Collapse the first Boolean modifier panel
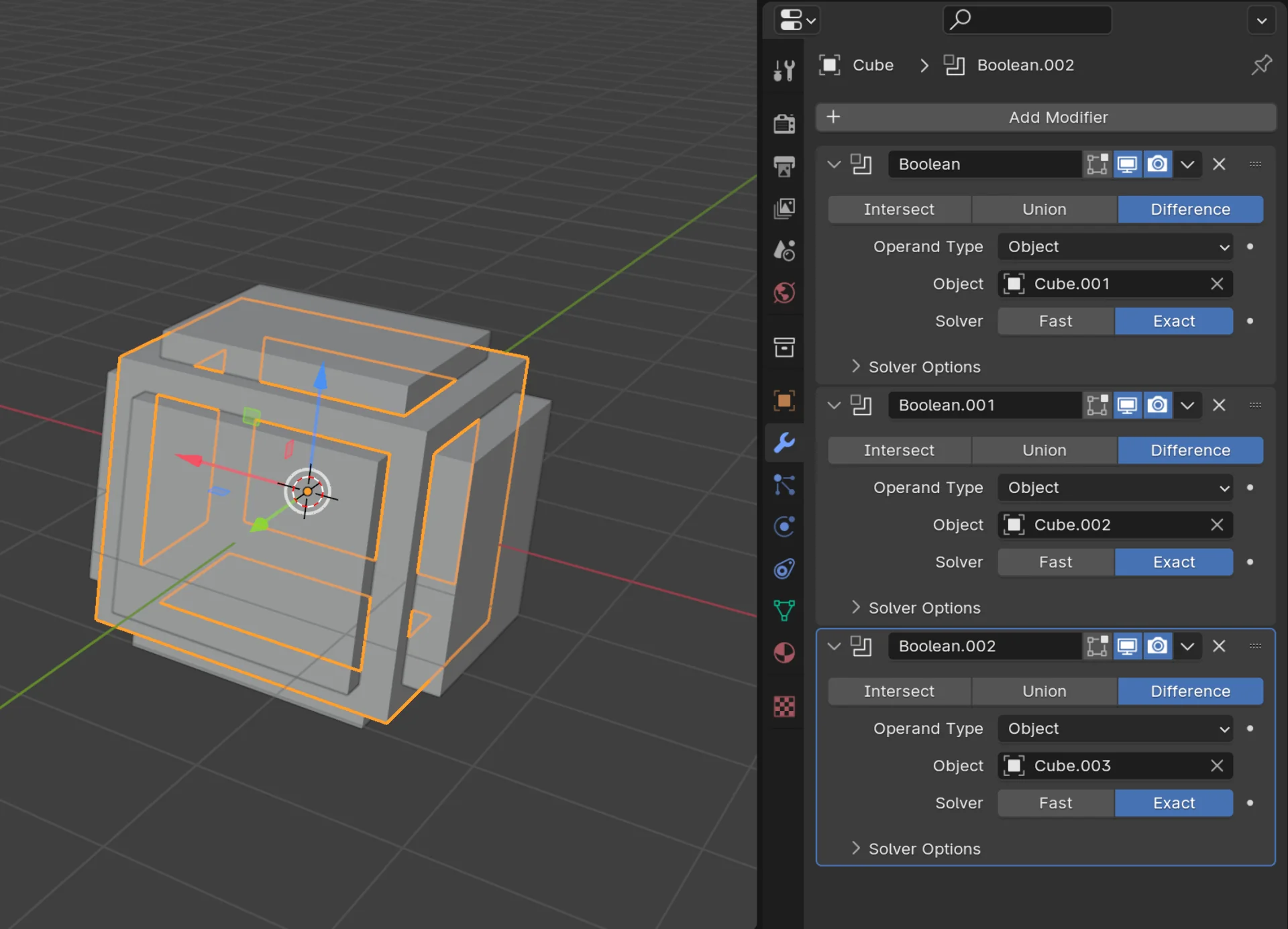Image resolution: width=1288 pixels, height=929 pixels. click(x=834, y=164)
